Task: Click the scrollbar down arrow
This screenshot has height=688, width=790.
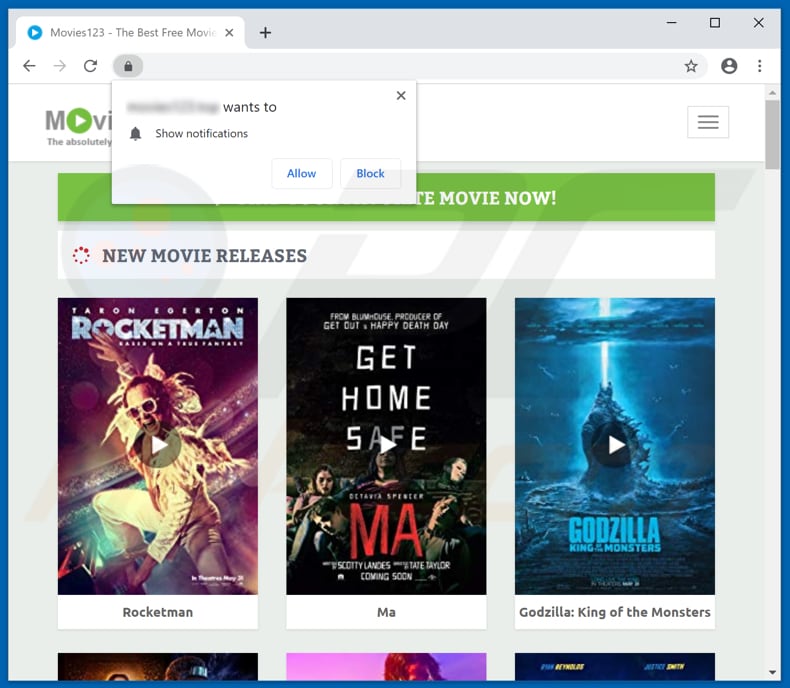Action: tap(772, 672)
